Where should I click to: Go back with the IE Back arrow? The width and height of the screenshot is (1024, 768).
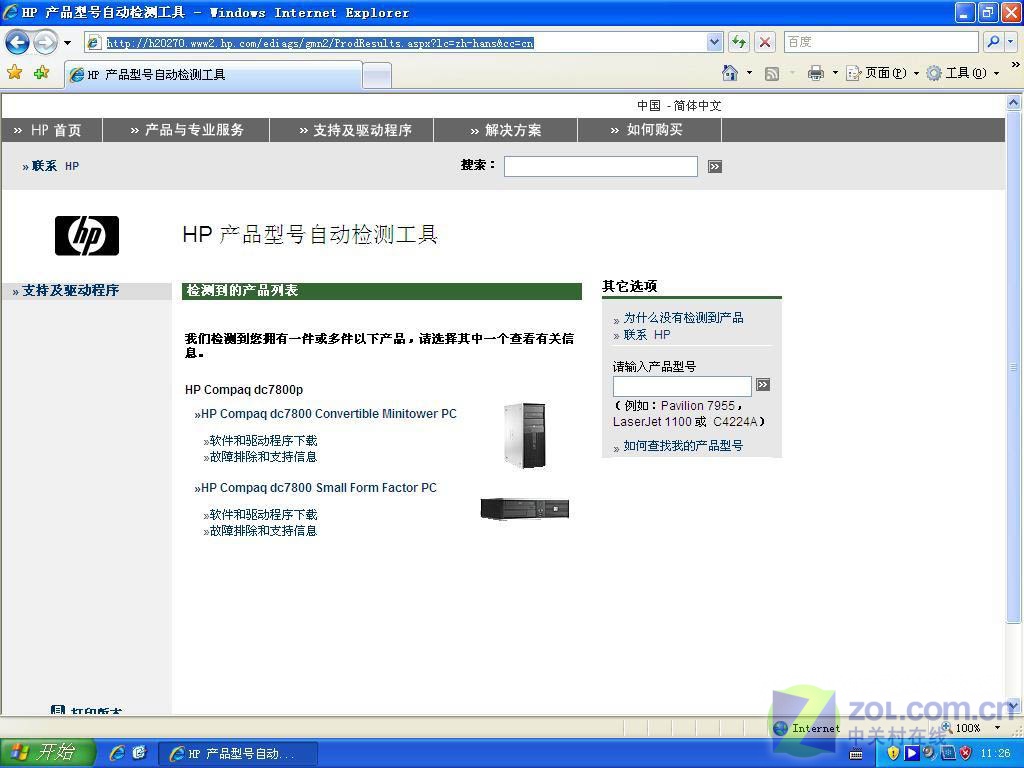(17, 42)
